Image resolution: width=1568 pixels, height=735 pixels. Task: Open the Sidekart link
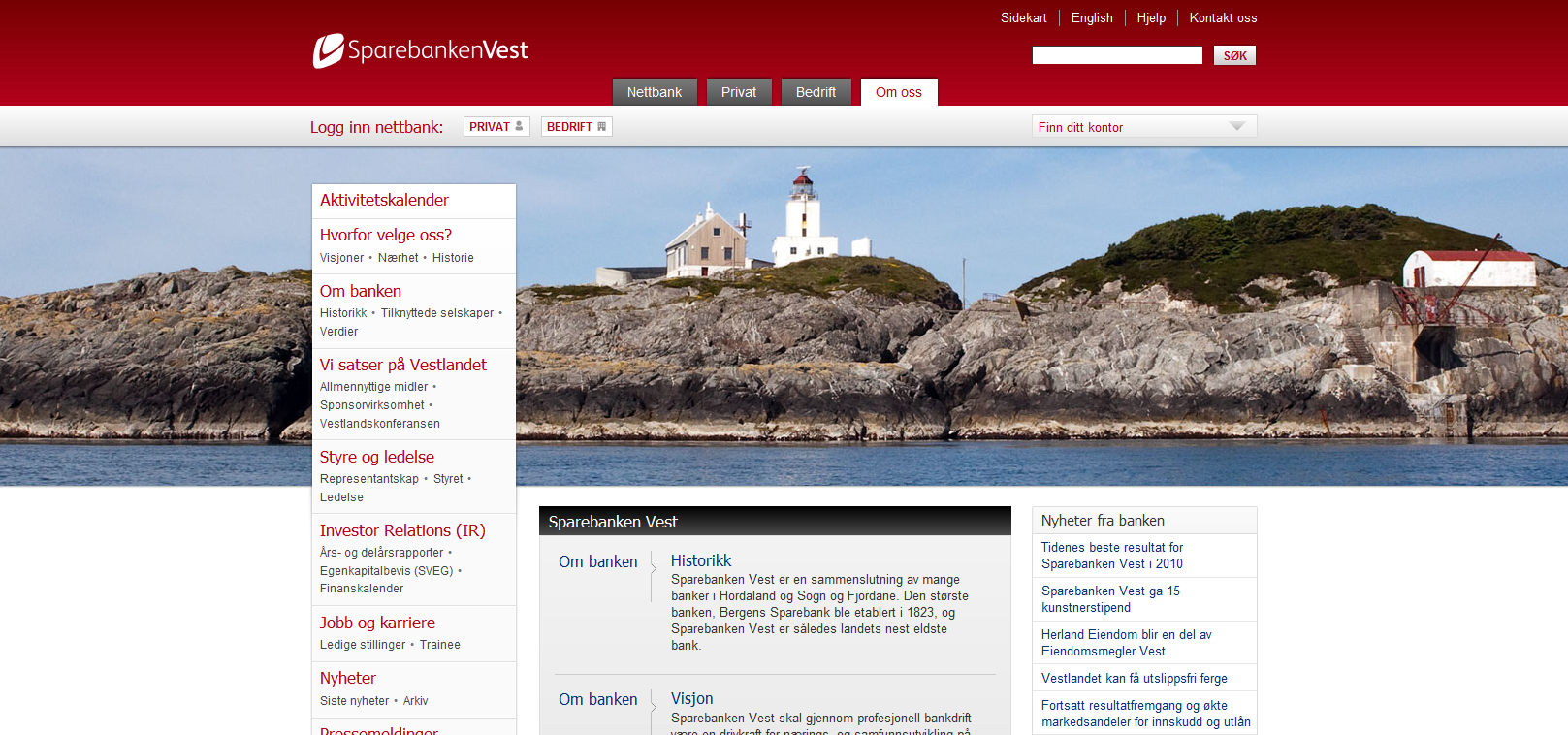tap(1024, 18)
